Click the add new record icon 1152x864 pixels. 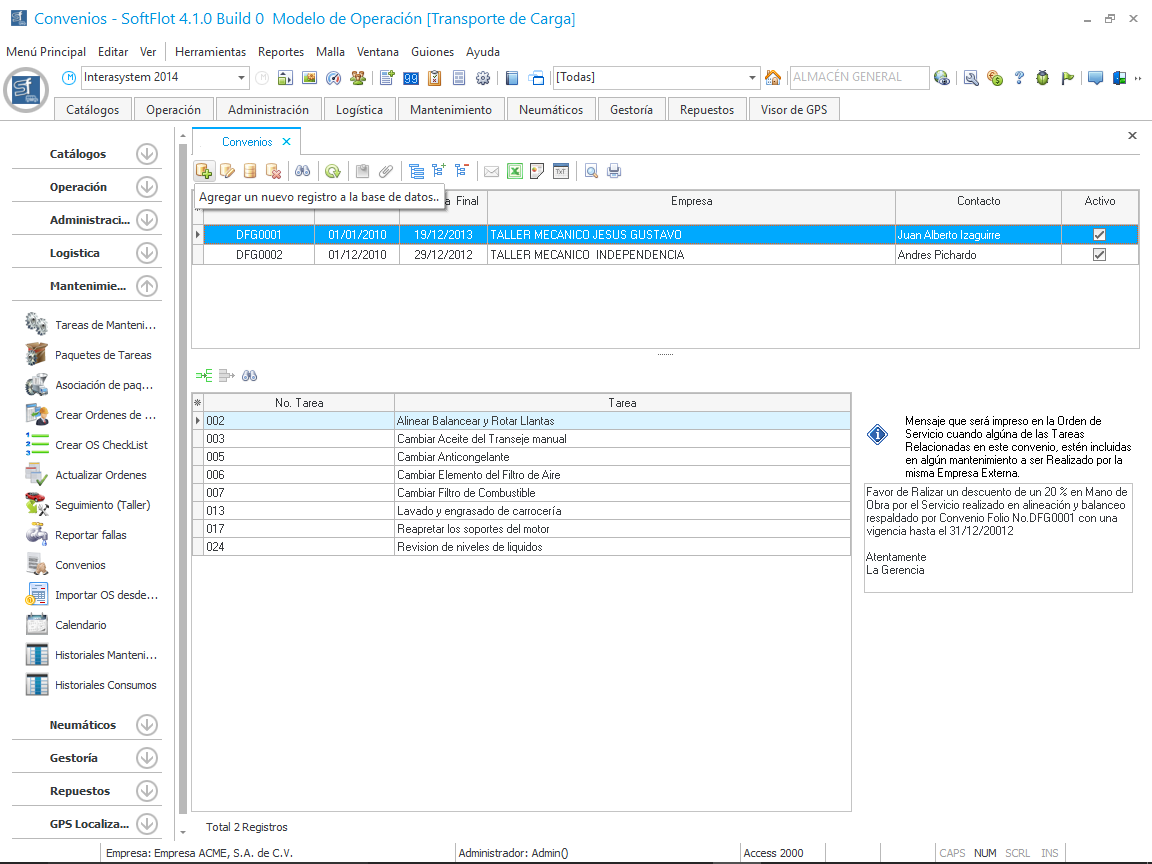204,171
